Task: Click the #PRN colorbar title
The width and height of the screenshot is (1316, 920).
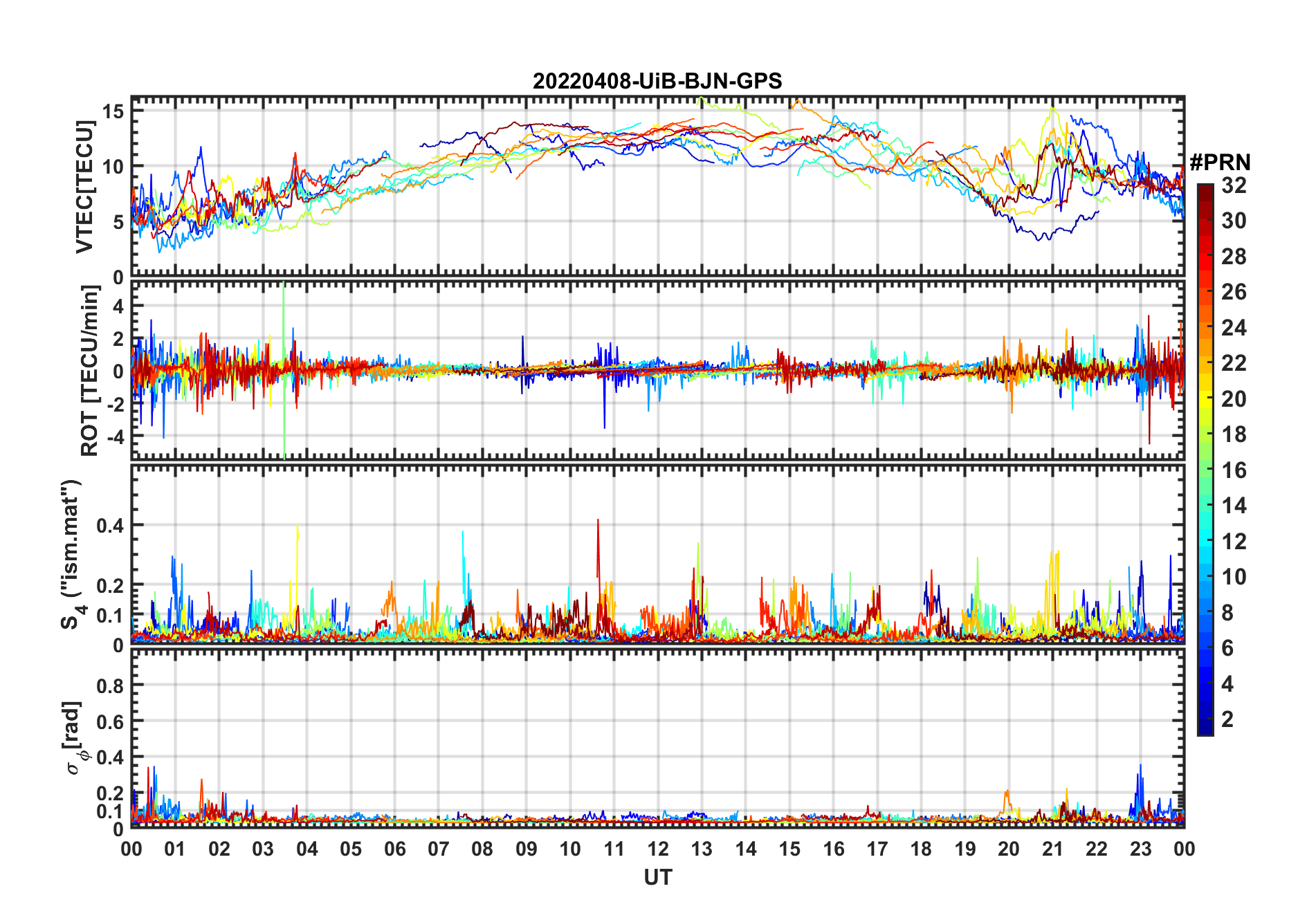Action: click(x=1221, y=163)
